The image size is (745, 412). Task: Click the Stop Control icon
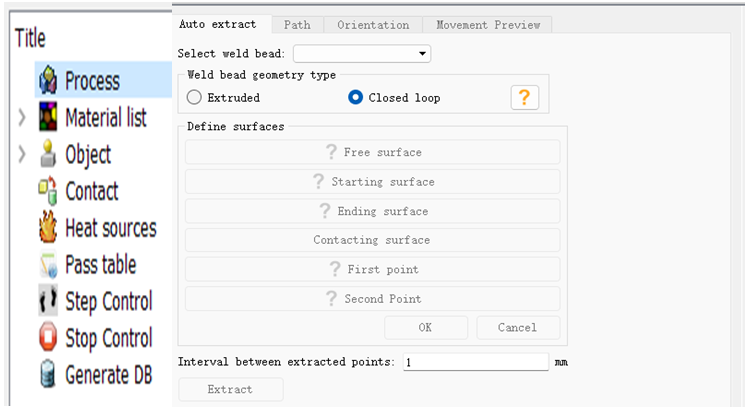[x=47, y=338]
